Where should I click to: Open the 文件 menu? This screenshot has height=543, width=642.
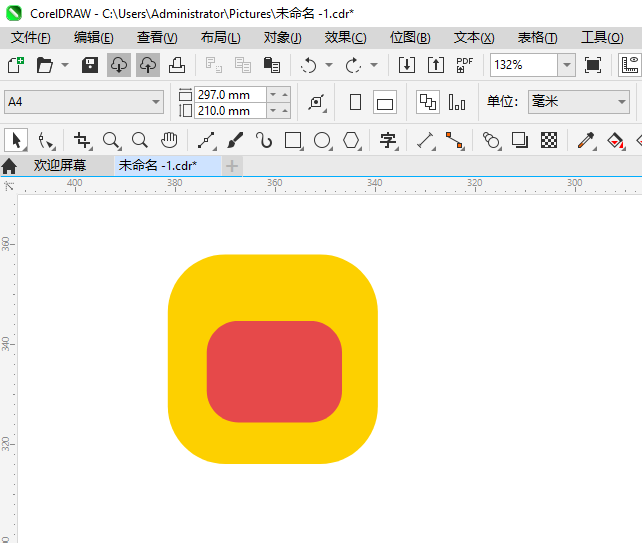(31, 38)
